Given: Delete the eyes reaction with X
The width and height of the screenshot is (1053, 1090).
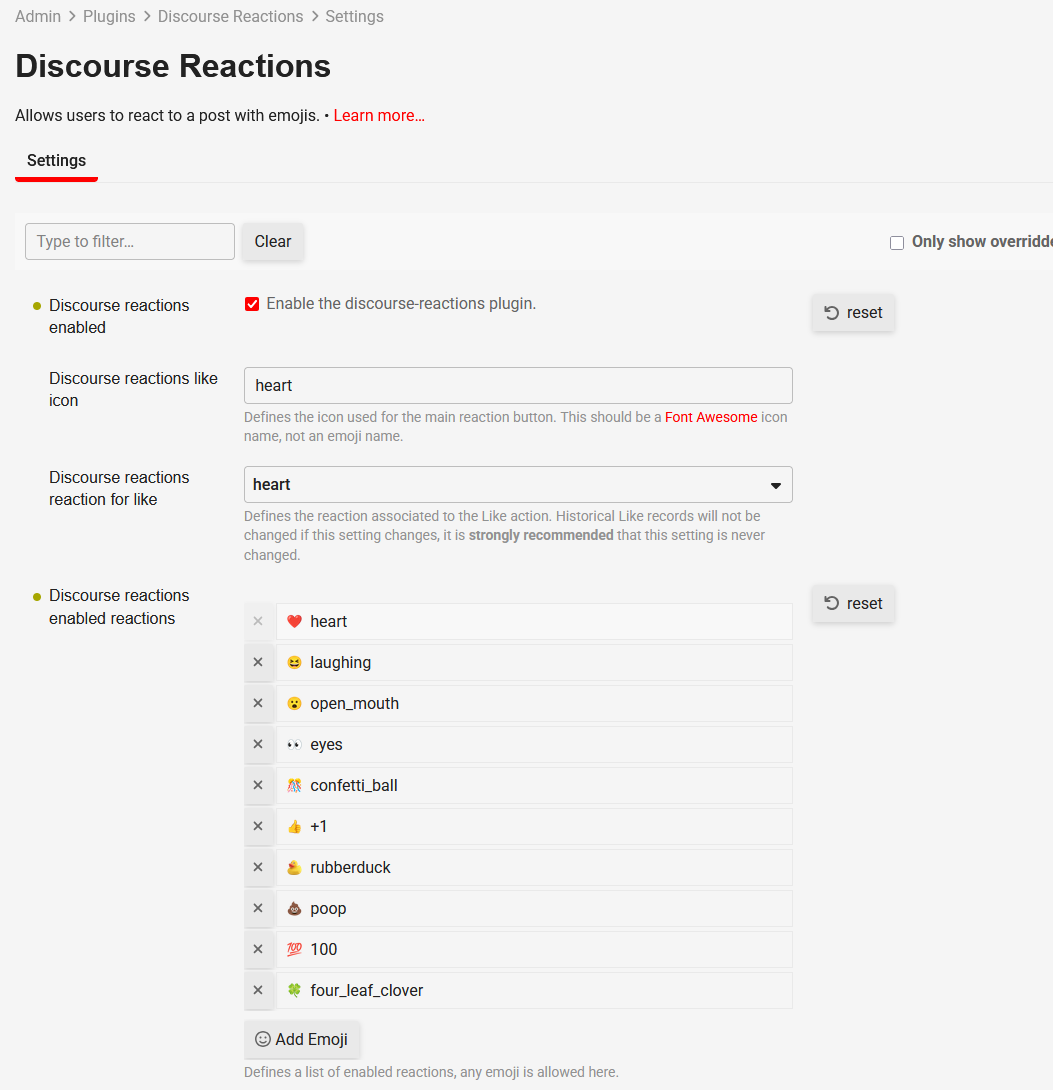Looking at the screenshot, I should tap(258, 744).
